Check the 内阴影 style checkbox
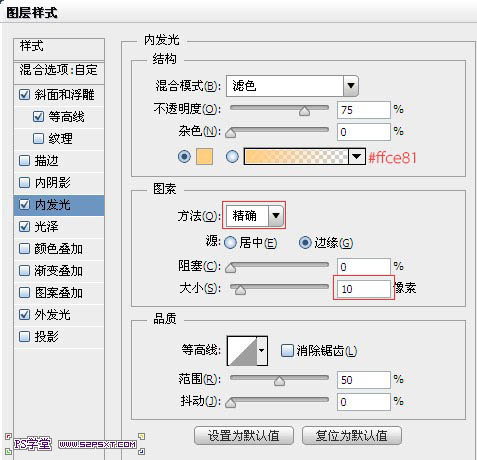477x460 pixels. pyautogui.click(x=24, y=182)
